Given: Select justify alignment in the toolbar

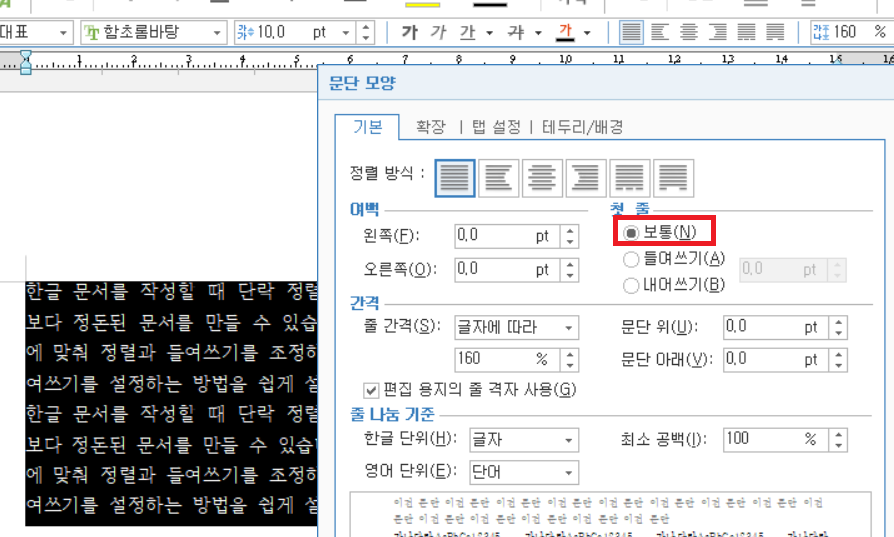Looking at the screenshot, I should [631, 32].
